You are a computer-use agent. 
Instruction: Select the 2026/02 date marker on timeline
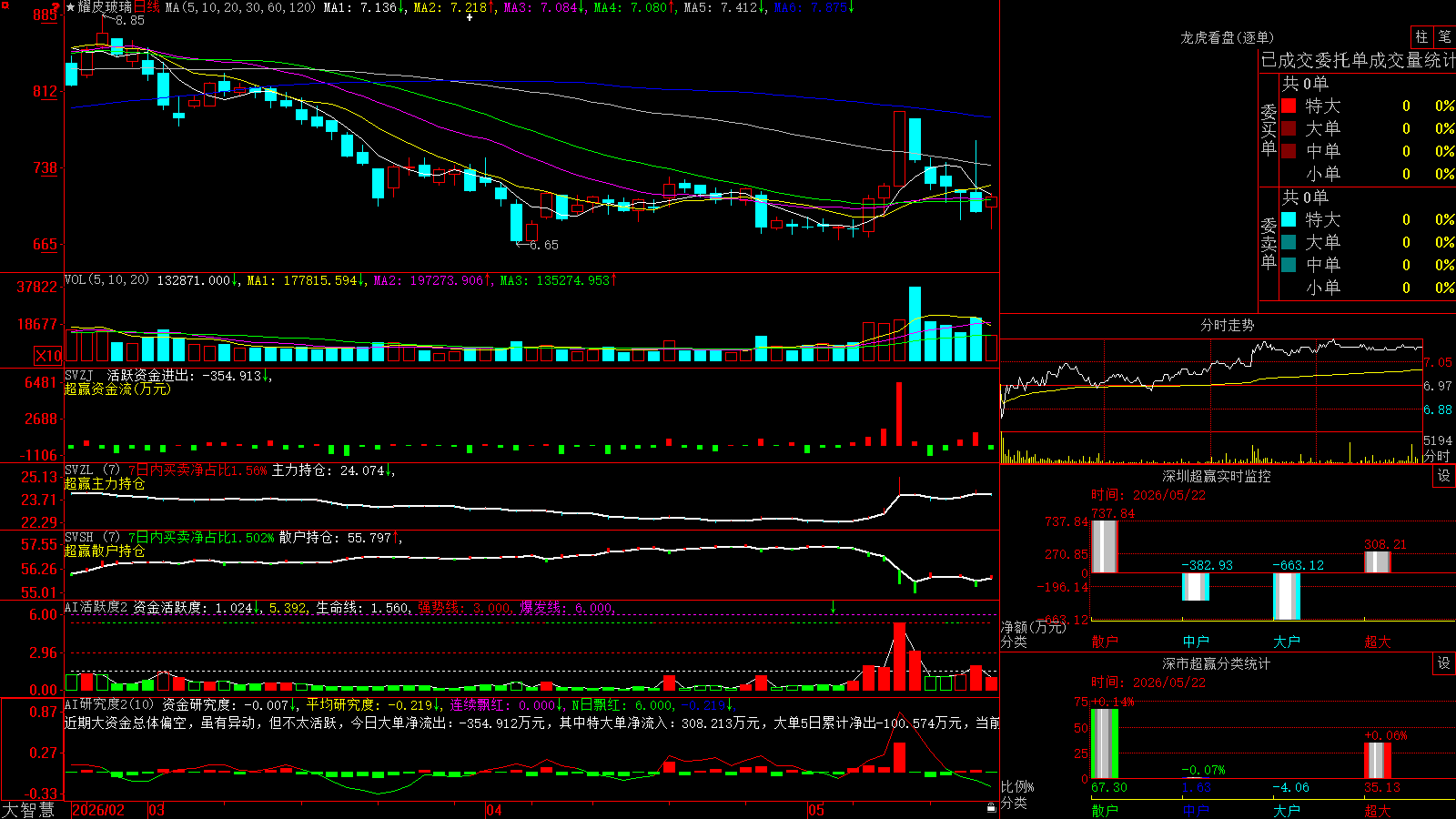[97, 810]
